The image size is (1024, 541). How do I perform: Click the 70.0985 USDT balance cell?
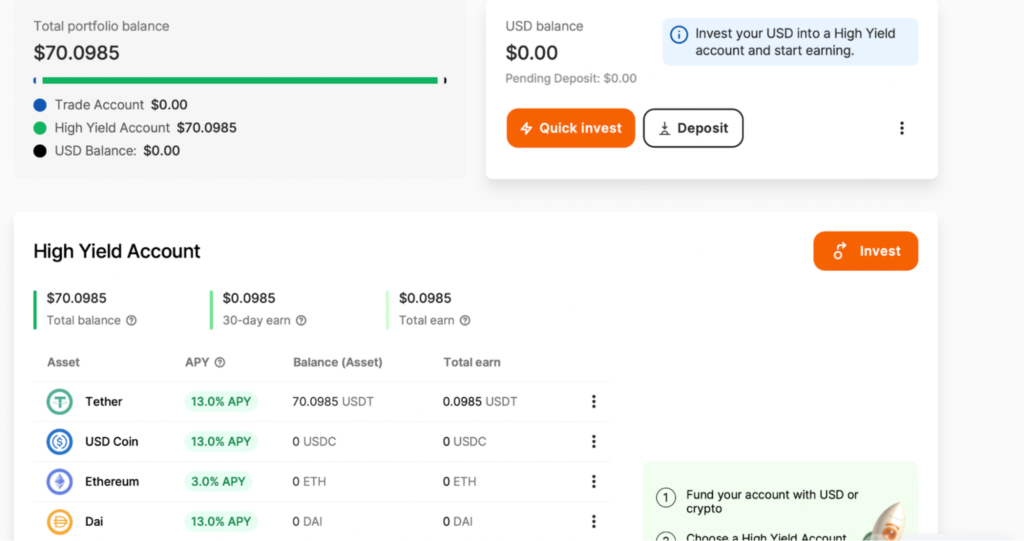pyautogui.click(x=333, y=401)
